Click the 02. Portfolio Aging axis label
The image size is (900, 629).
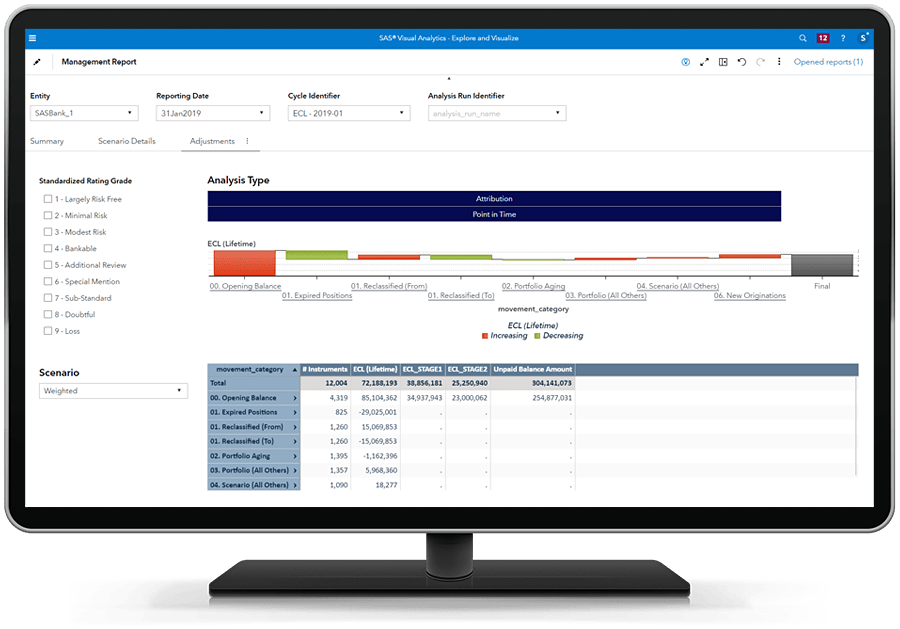(533, 286)
